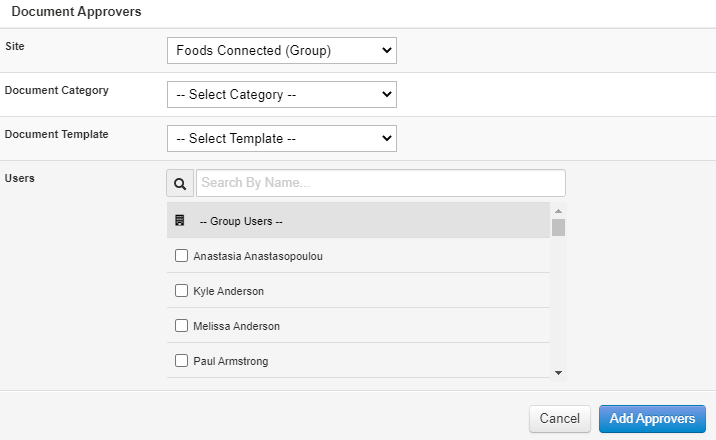
Task: Click the 'Users' label
Action: 20,178
